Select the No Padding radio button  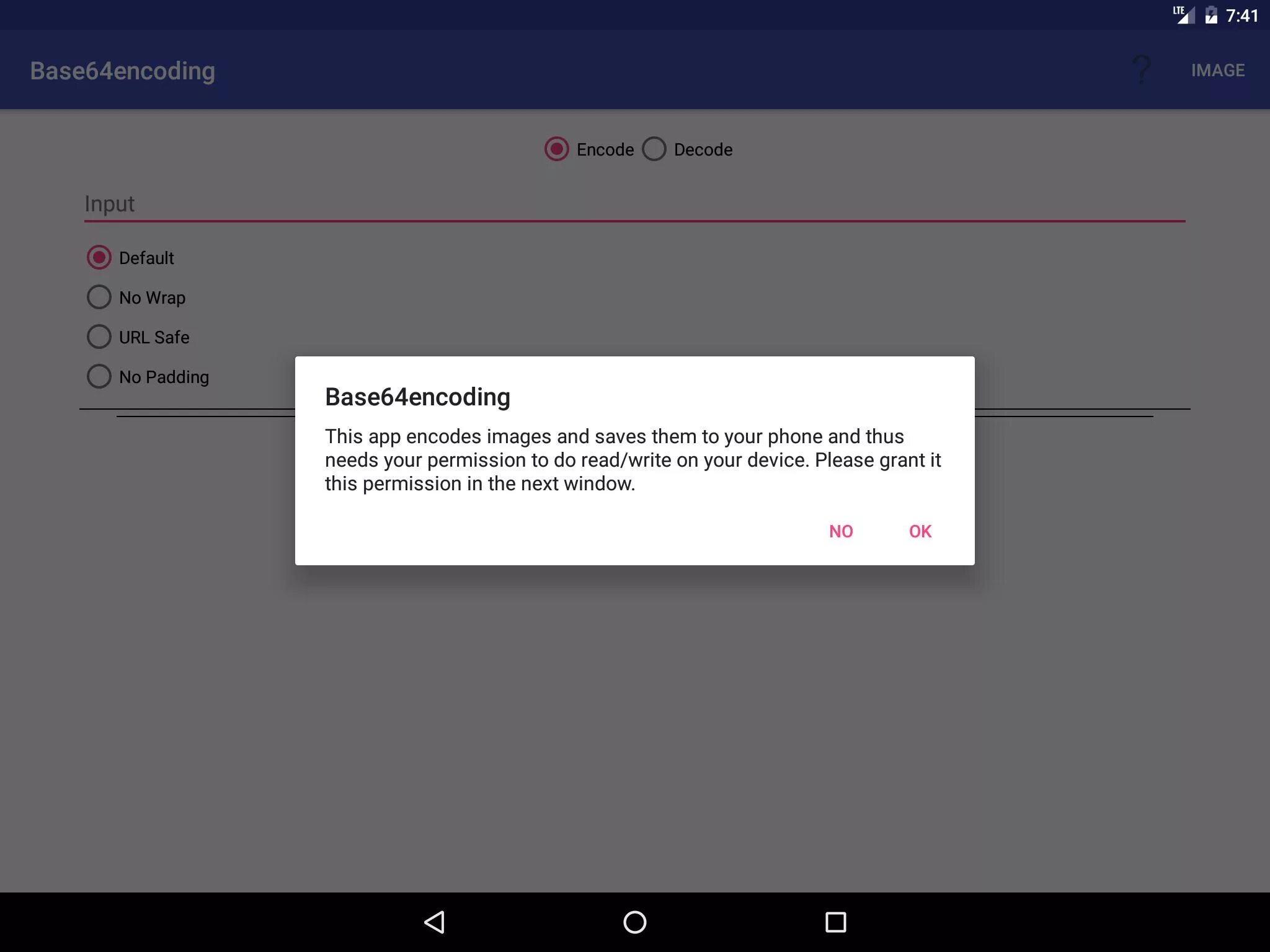pos(97,376)
